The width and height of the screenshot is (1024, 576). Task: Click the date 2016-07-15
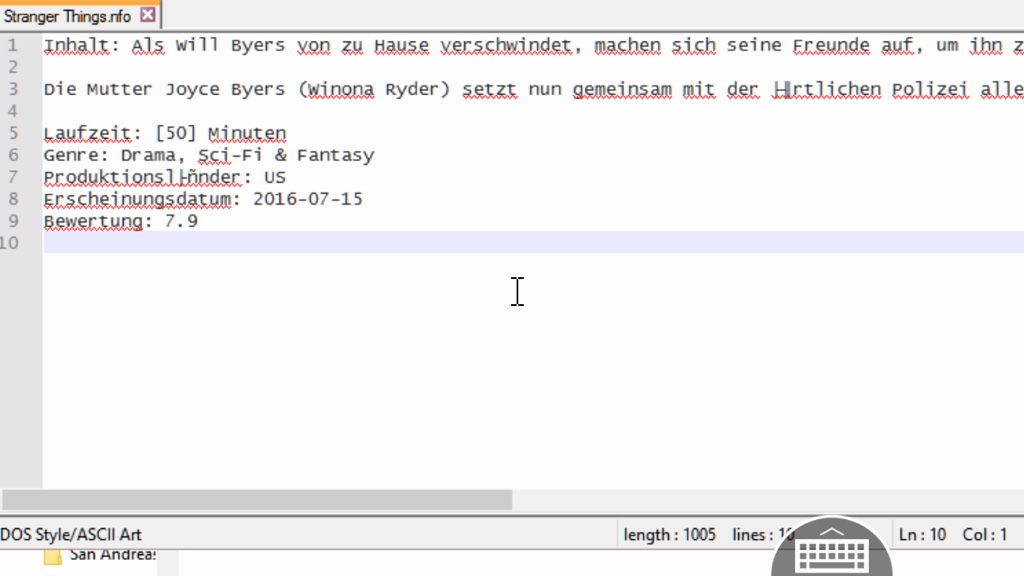(x=308, y=199)
